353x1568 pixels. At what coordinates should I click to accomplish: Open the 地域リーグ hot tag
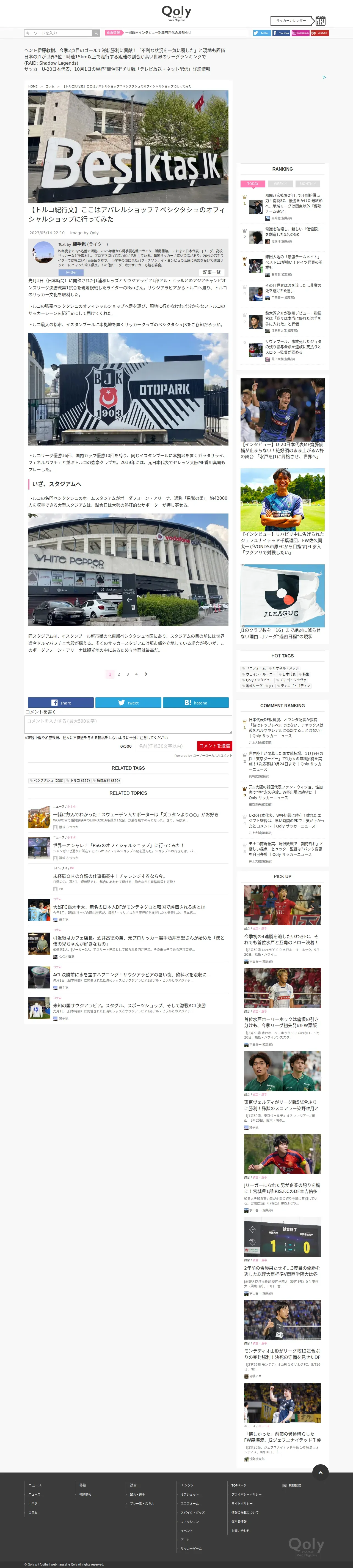253,686
